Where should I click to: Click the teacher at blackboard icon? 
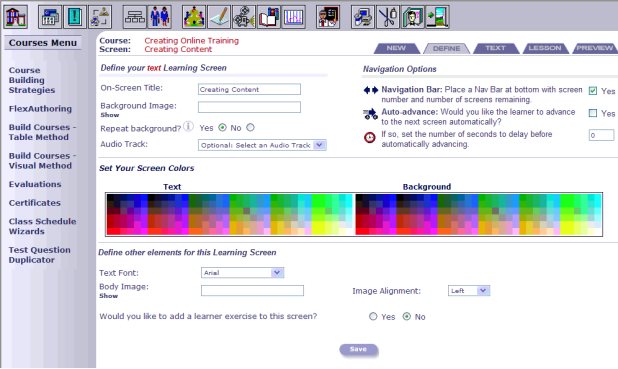[328, 17]
